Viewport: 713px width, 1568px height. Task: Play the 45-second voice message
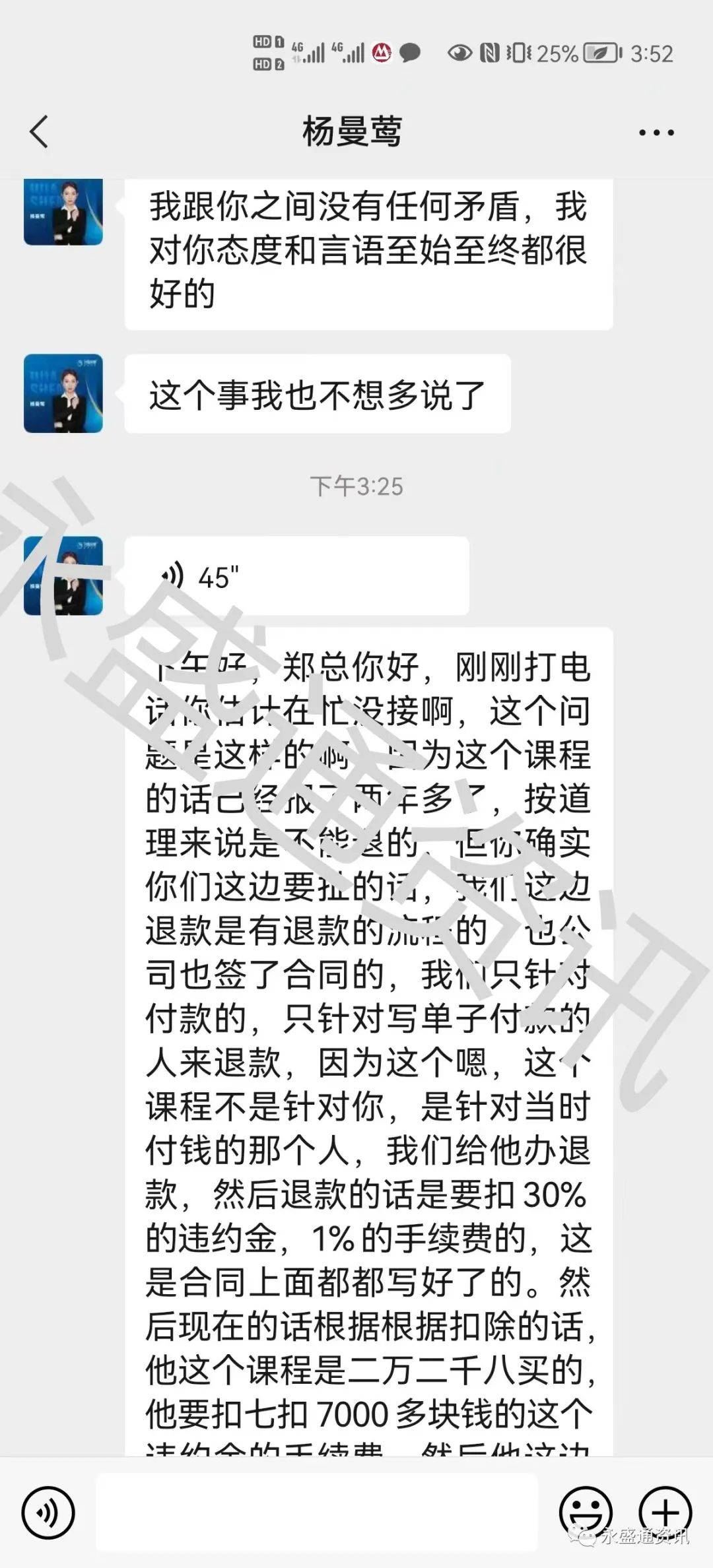point(297,576)
